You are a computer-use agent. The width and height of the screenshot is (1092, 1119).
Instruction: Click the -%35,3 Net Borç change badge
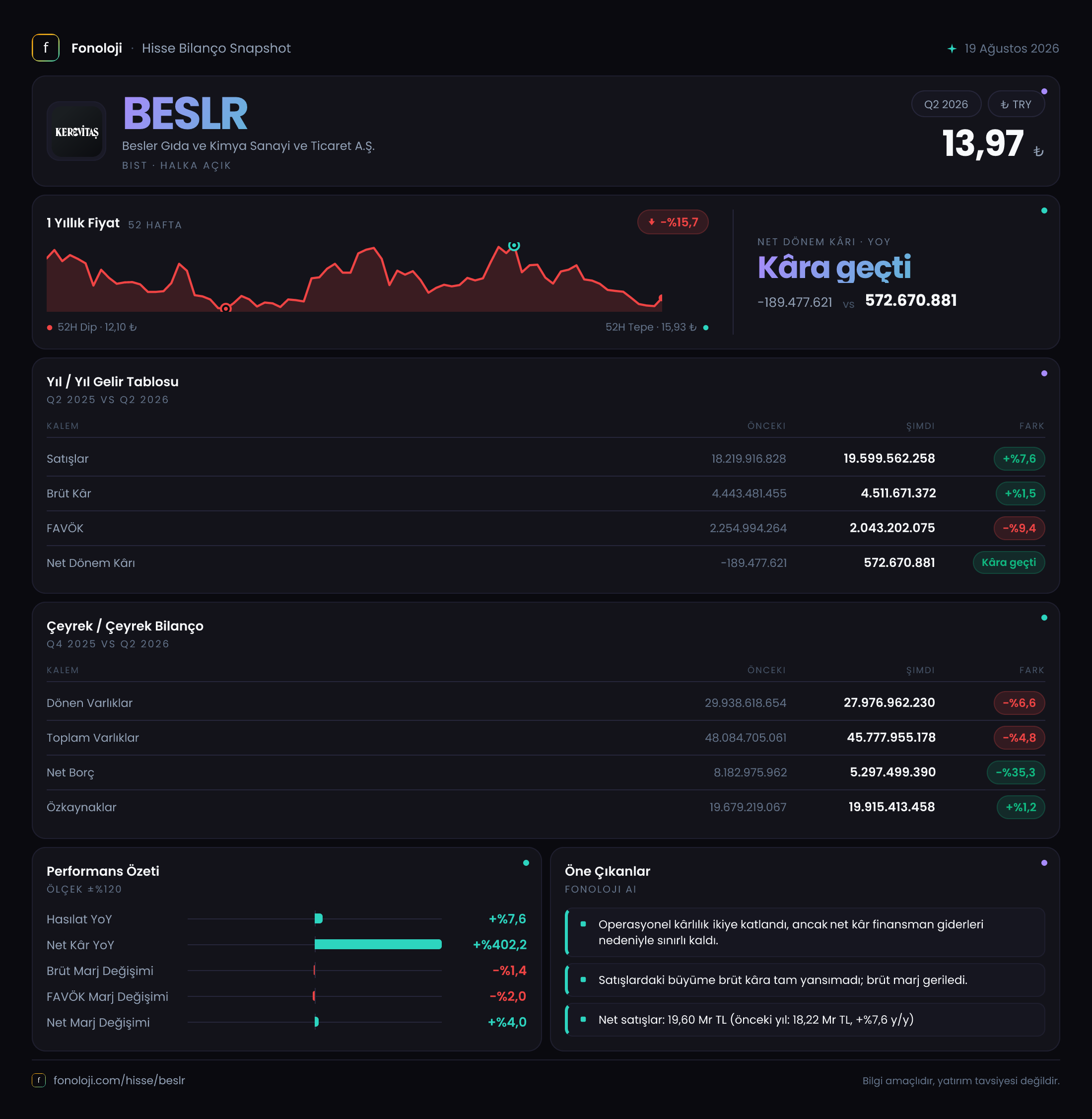[1015, 772]
